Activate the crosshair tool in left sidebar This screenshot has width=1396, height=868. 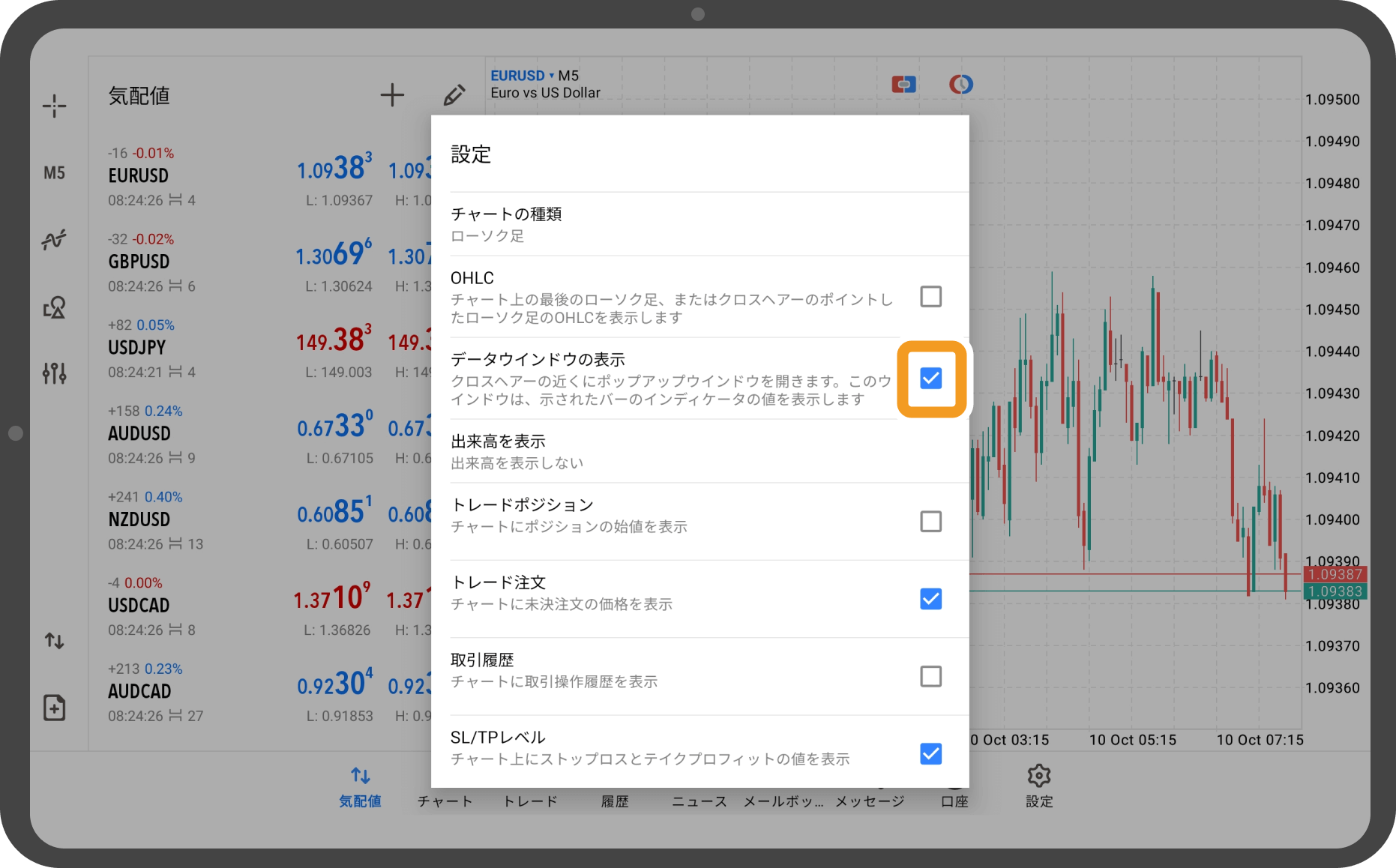pos(54,106)
